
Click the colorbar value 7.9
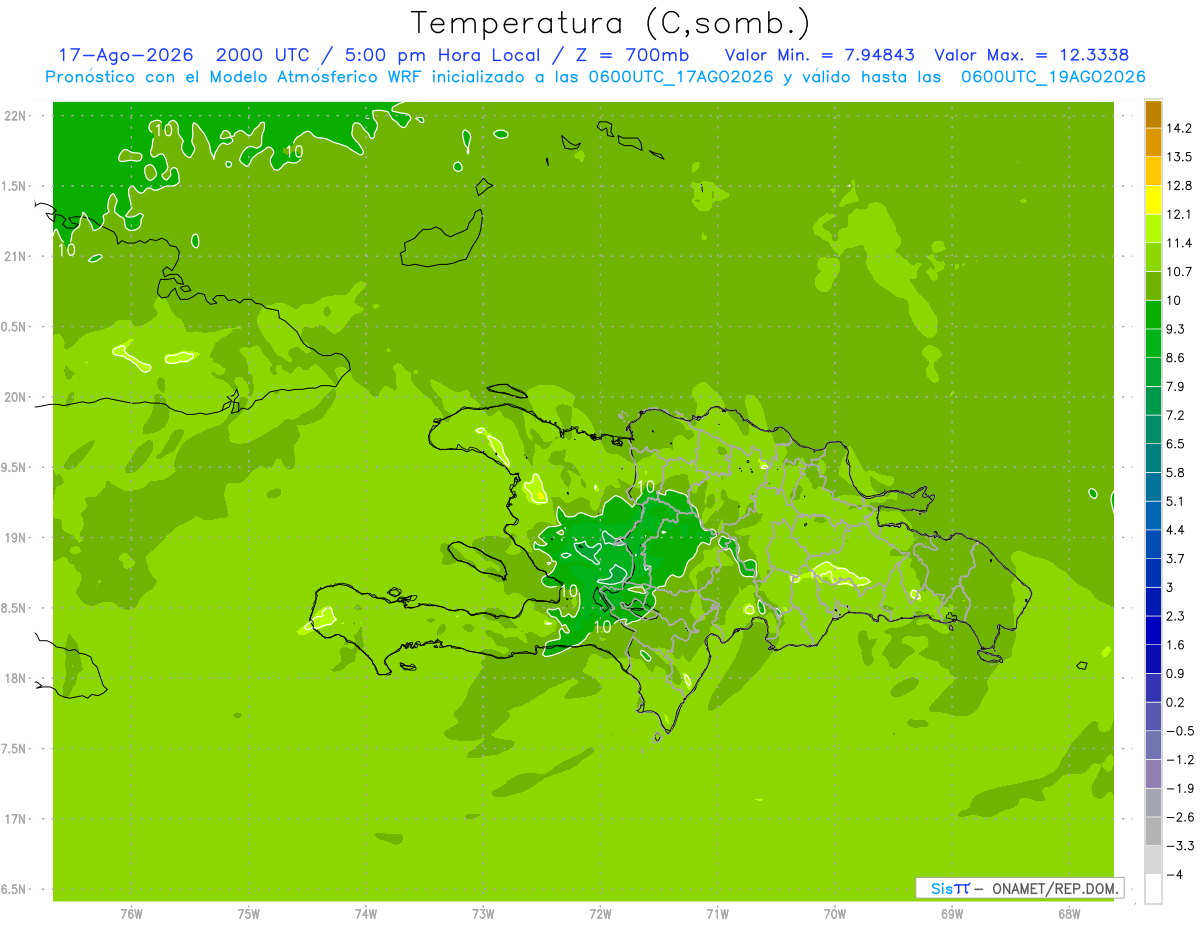(x=1177, y=386)
